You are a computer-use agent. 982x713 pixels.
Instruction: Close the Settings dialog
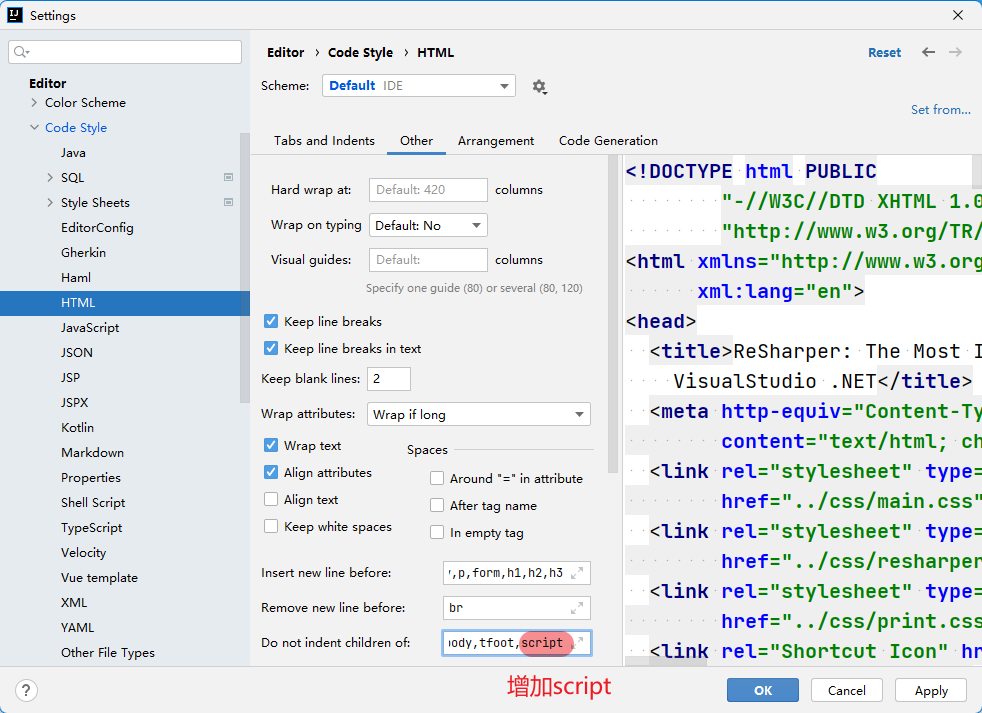[958, 15]
